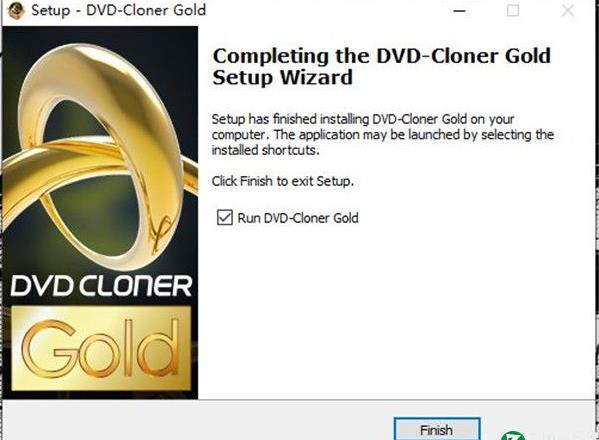This screenshot has height=440, width=599.
Task: Click the Finish button
Action: [x=437, y=429]
